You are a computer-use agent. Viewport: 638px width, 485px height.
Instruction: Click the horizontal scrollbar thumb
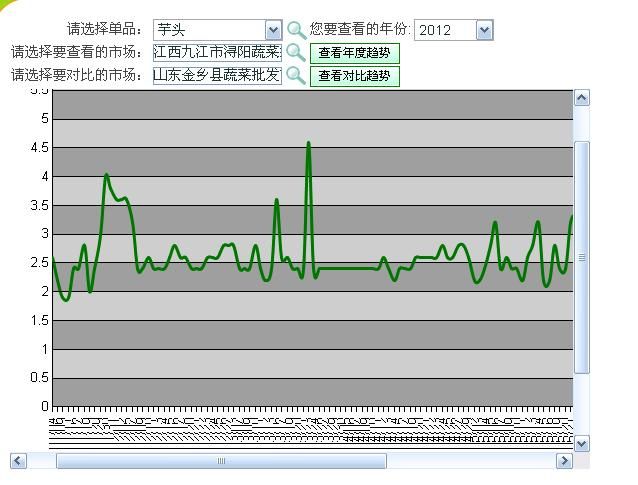(x=221, y=461)
